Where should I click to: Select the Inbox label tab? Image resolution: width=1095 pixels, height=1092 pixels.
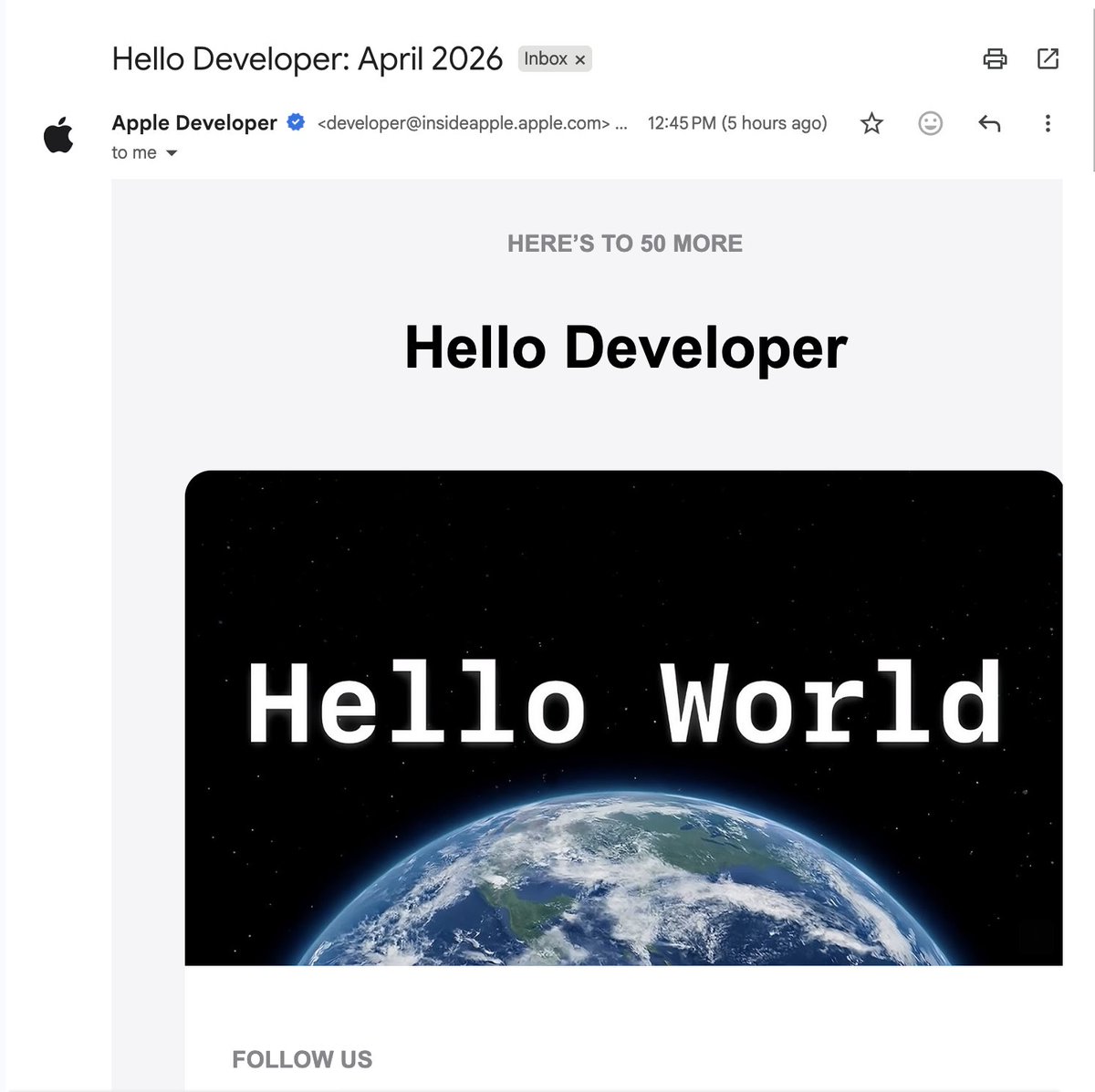[x=547, y=58]
